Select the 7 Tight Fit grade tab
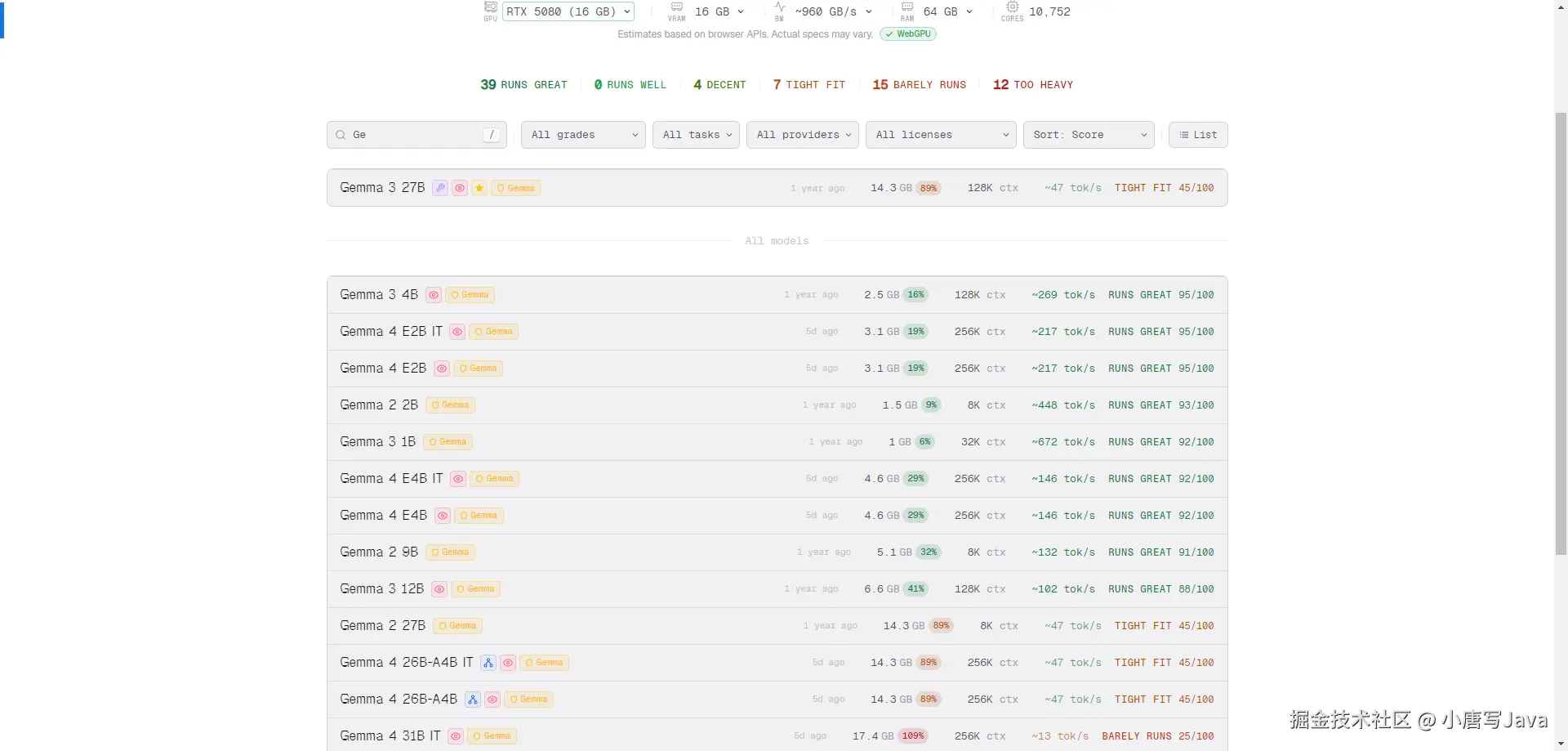The image size is (1568, 751). coord(808,85)
